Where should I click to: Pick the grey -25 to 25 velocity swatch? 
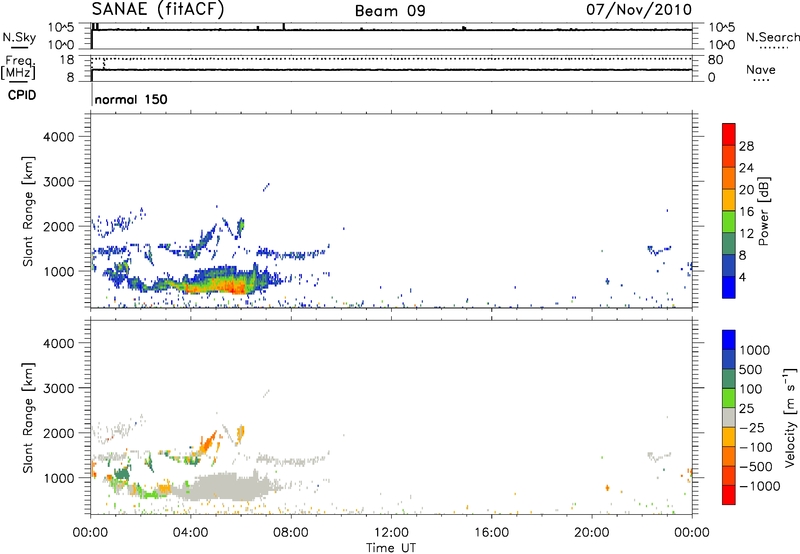pos(729,418)
